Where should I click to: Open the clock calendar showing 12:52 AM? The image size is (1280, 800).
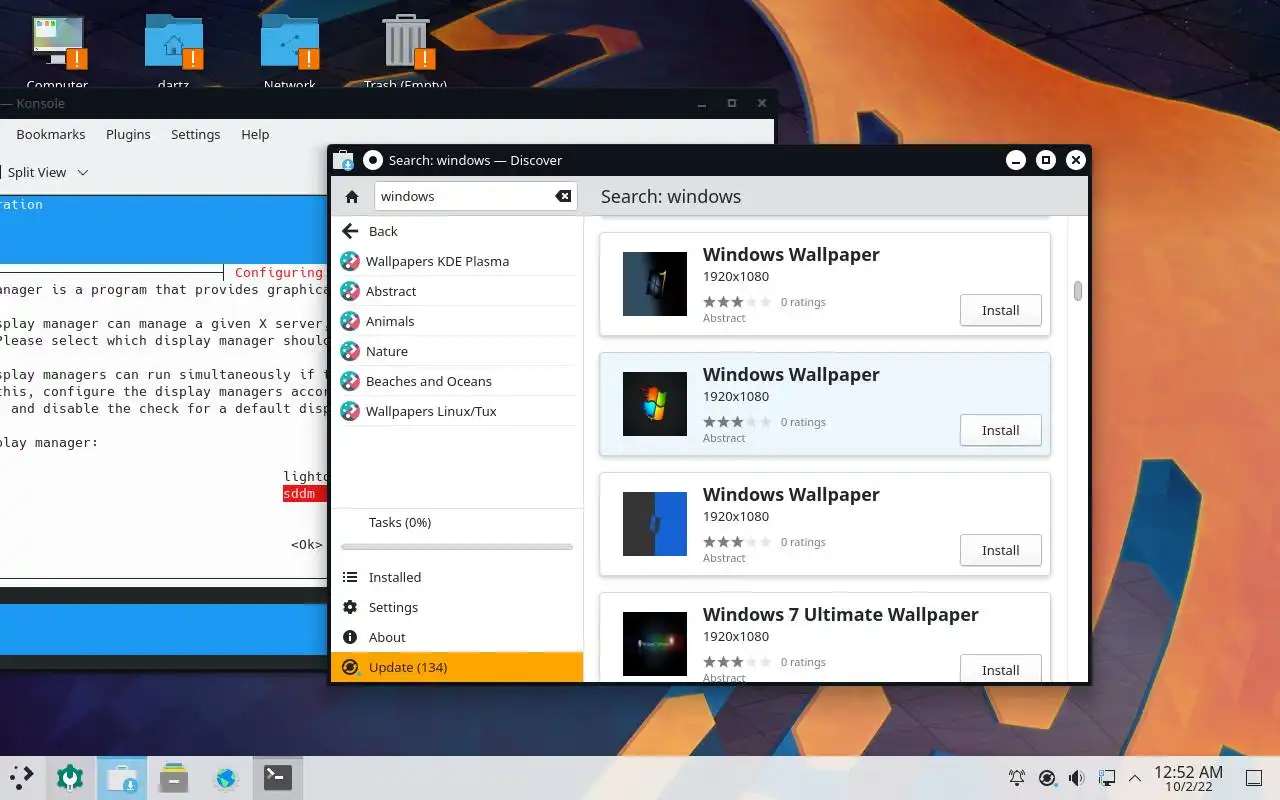[x=1188, y=778]
